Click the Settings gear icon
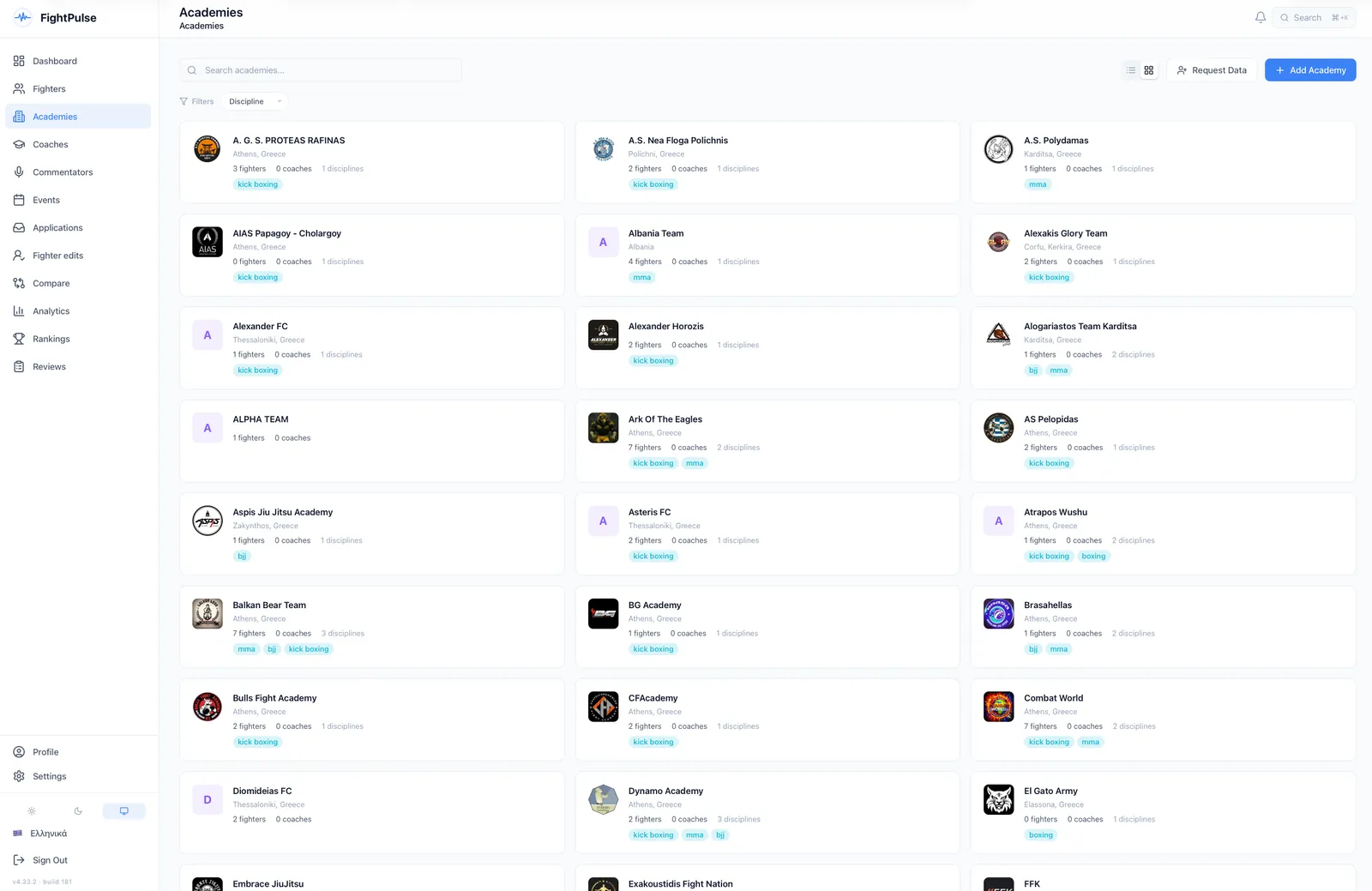 [19, 776]
